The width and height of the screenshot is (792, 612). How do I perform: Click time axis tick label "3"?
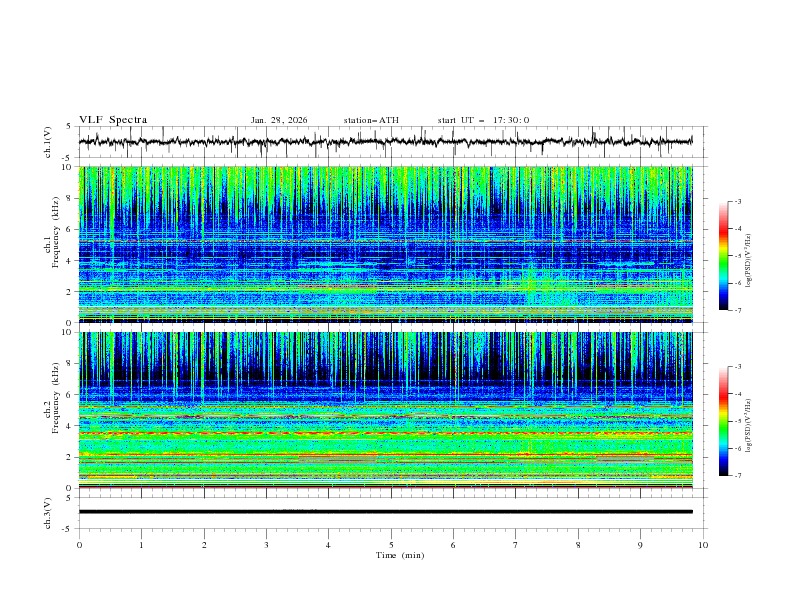[x=266, y=545]
